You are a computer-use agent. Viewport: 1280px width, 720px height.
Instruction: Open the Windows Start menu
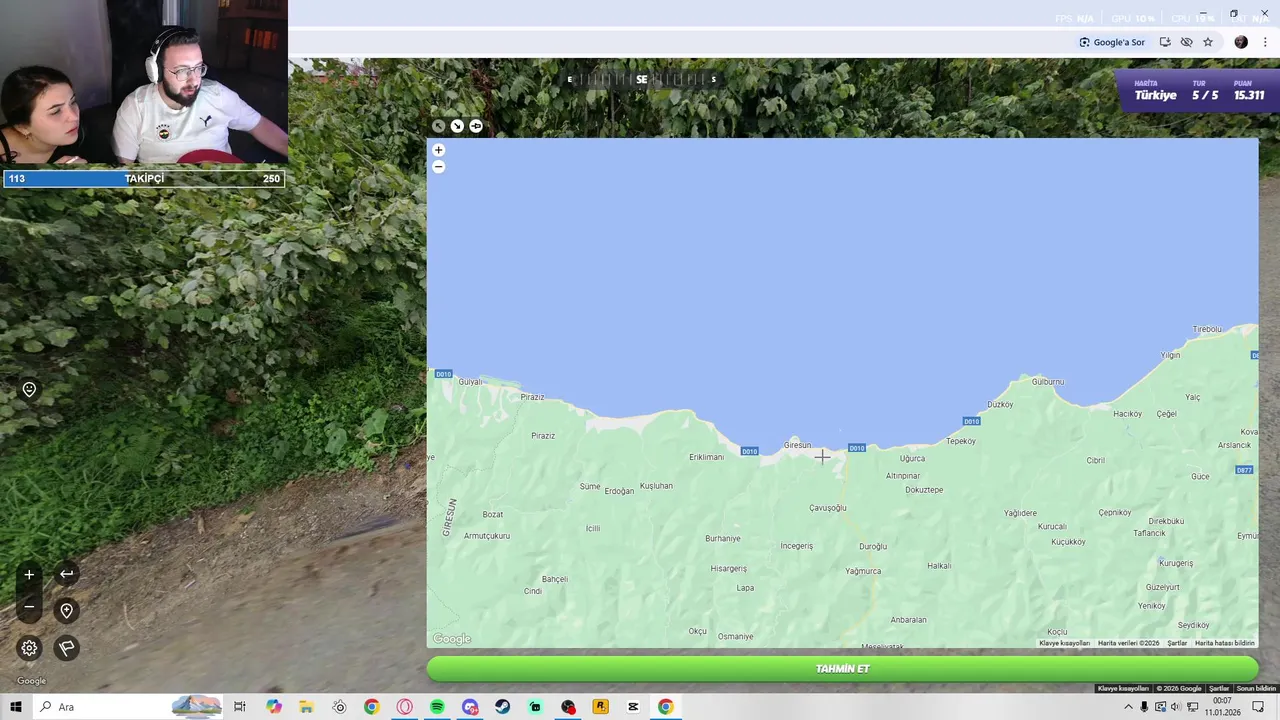(16, 707)
